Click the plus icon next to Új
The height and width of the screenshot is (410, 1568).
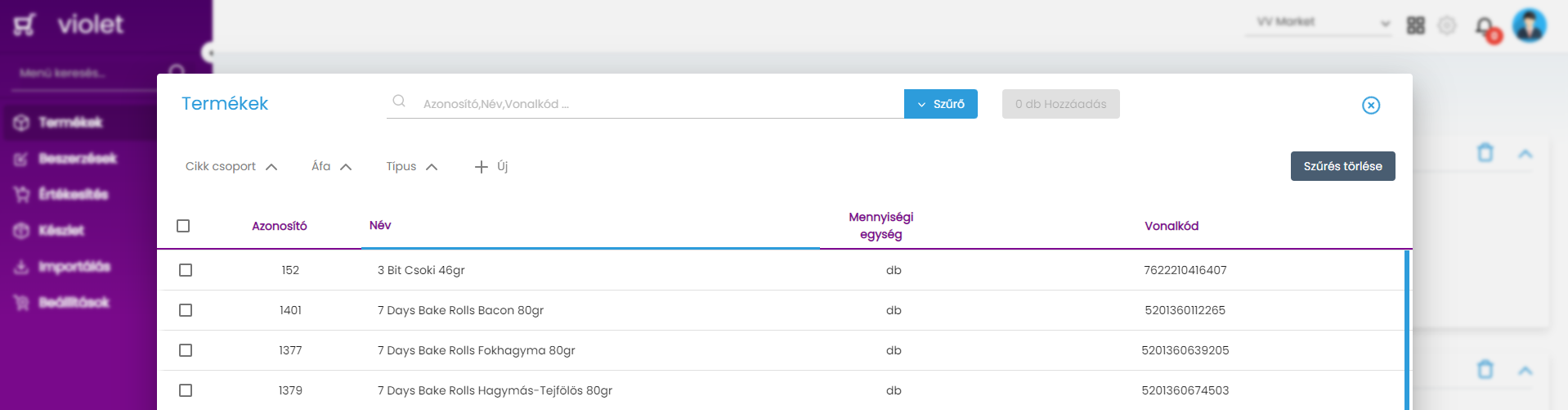[x=482, y=167]
